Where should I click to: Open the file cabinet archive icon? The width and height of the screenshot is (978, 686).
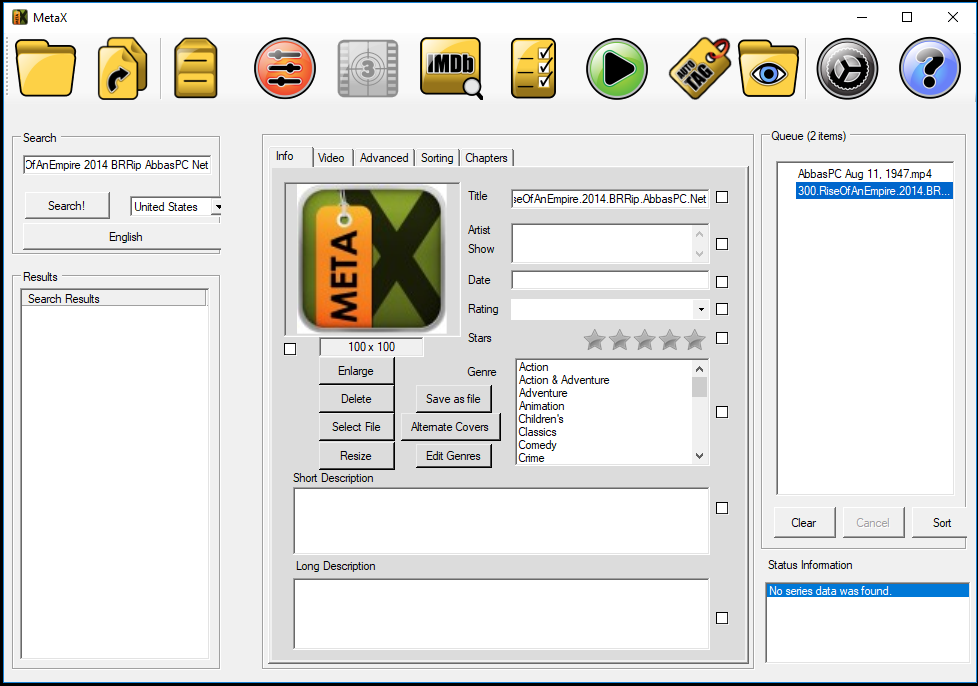[195, 68]
